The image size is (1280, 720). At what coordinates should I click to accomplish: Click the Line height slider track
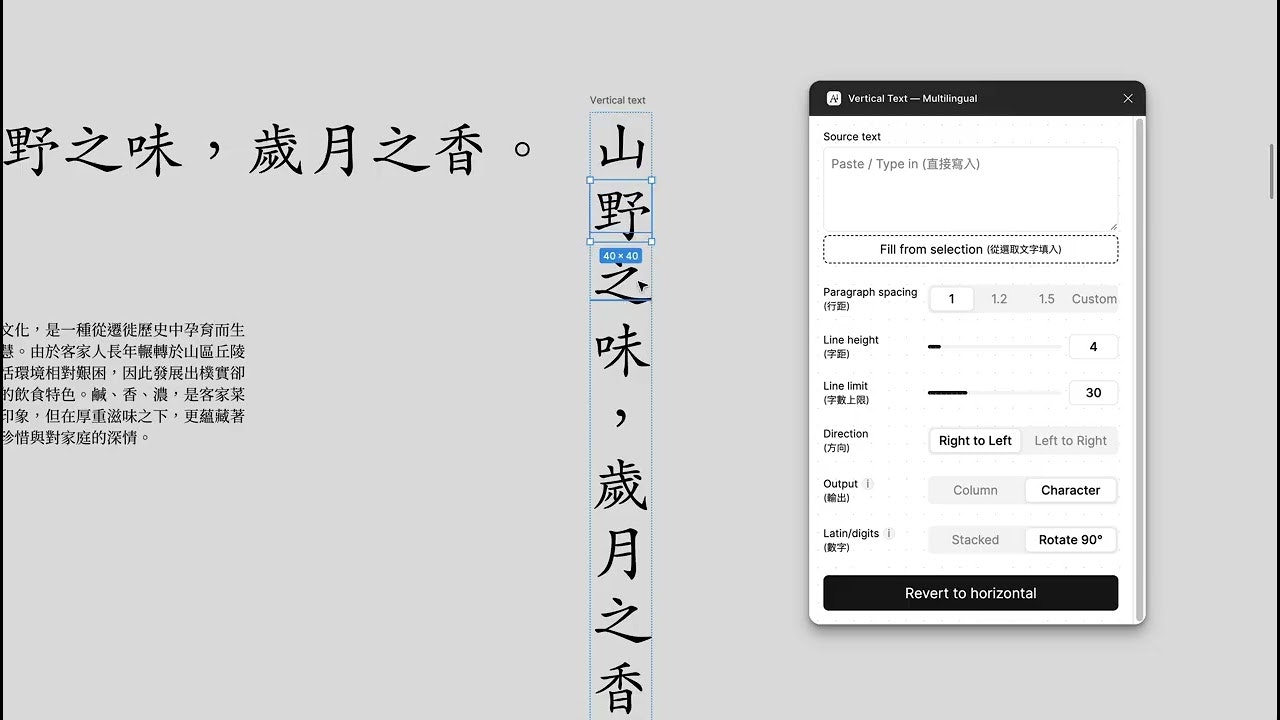[x=995, y=346]
